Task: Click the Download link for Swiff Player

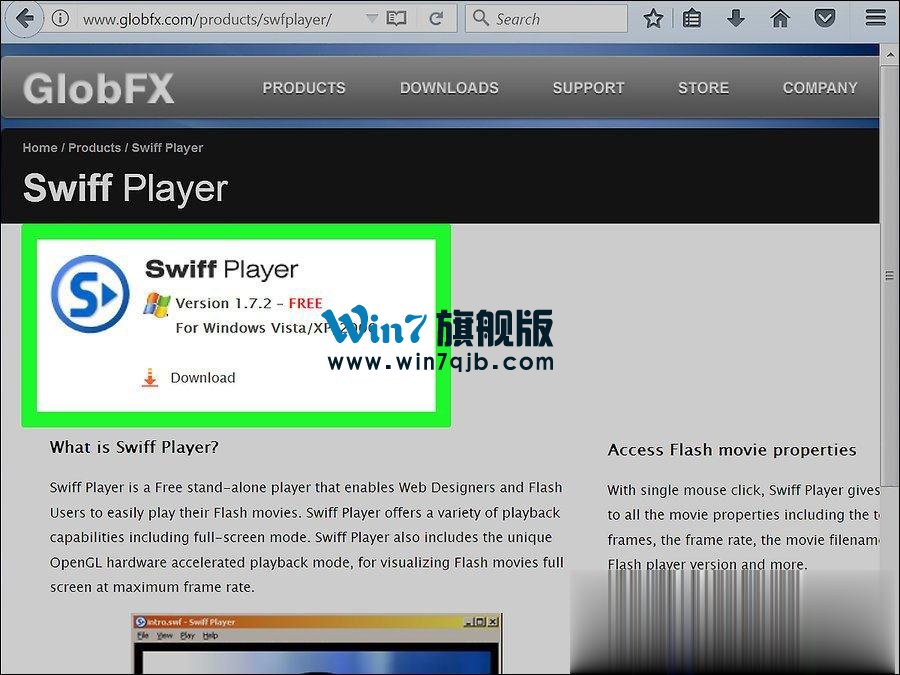Action: [203, 378]
